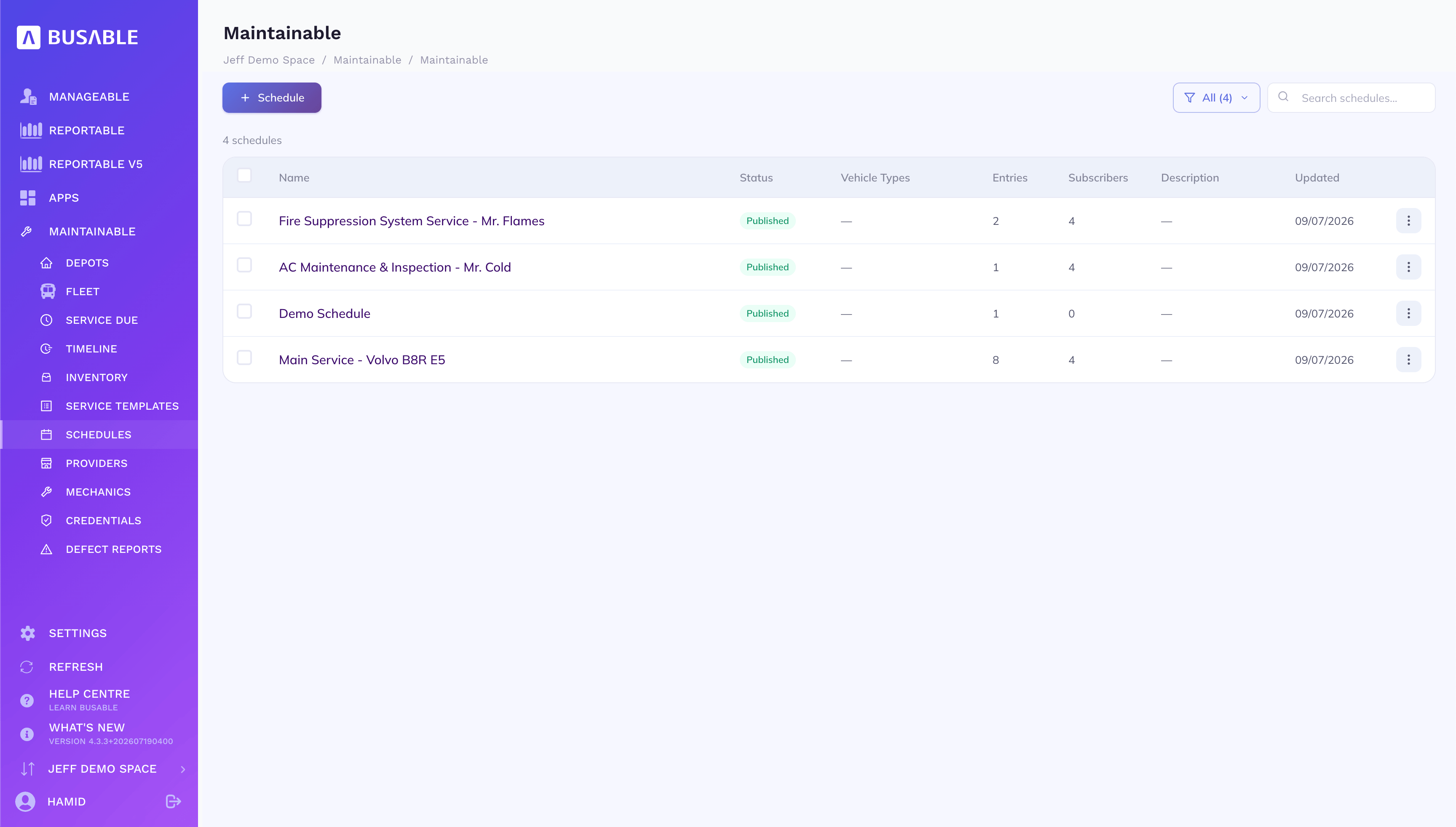Open actions menu for AC Maintenance & Inspection
The width and height of the screenshot is (1456, 827).
[1408, 267]
